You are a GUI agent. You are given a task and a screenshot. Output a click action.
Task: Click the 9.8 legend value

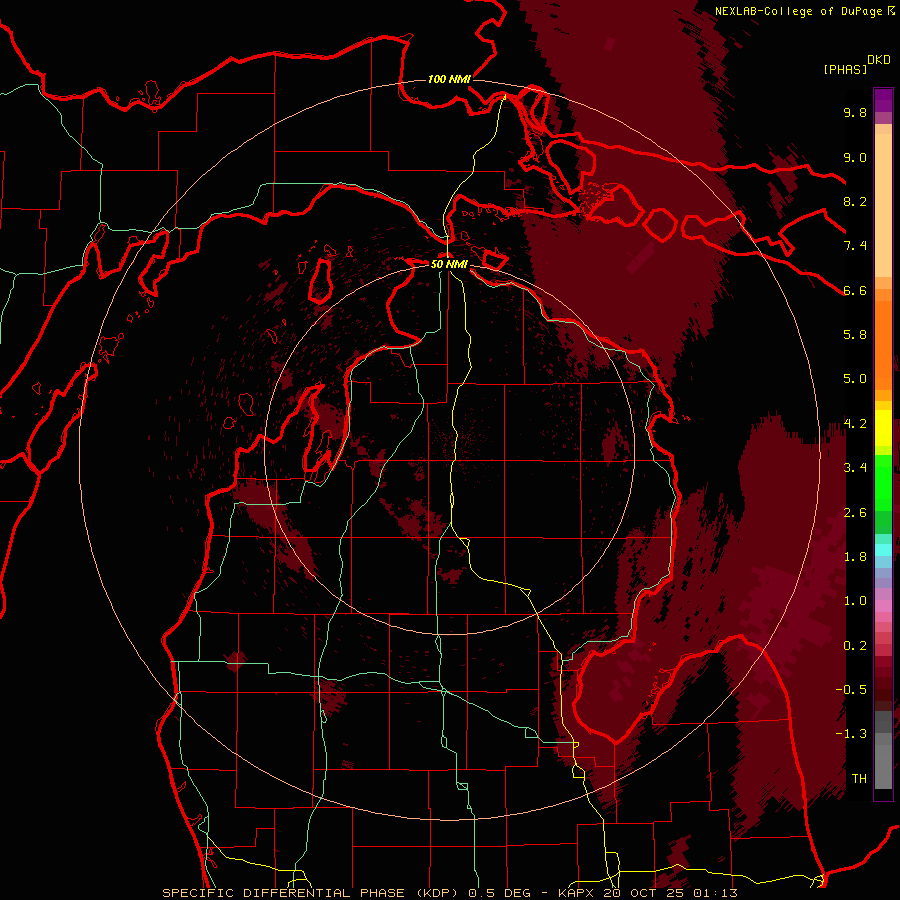[x=855, y=112]
